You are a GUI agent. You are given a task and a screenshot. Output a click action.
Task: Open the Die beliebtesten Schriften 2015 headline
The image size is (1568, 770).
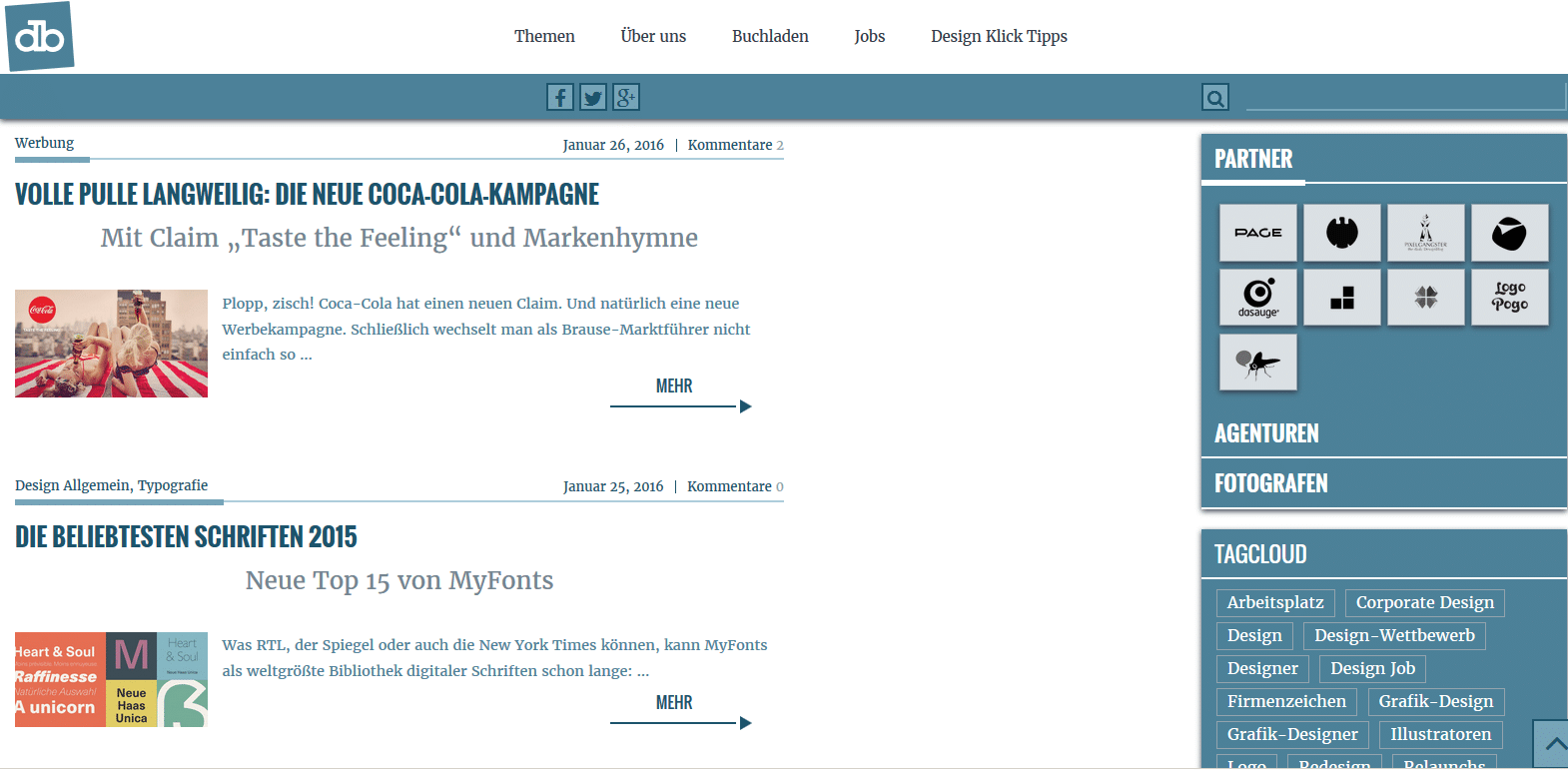186,536
